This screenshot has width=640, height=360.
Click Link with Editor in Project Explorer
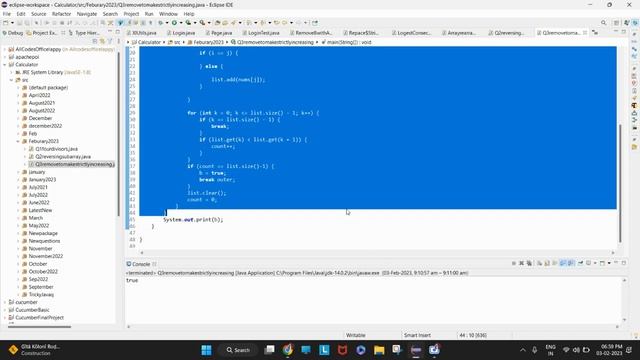point(102,41)
